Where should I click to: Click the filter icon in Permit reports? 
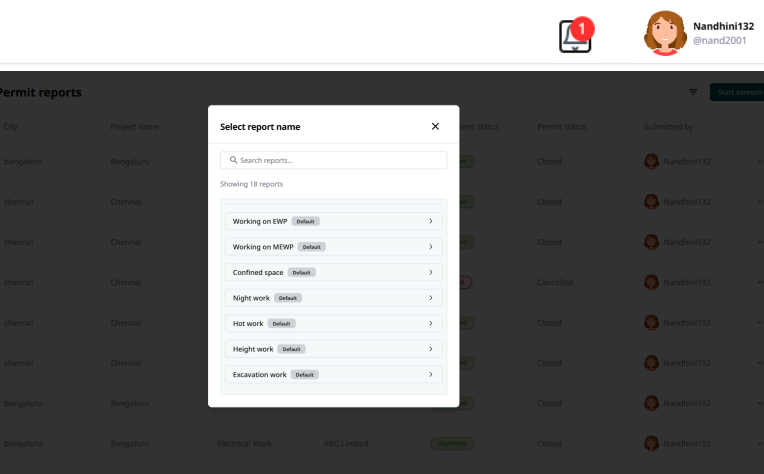pos(693,92)
